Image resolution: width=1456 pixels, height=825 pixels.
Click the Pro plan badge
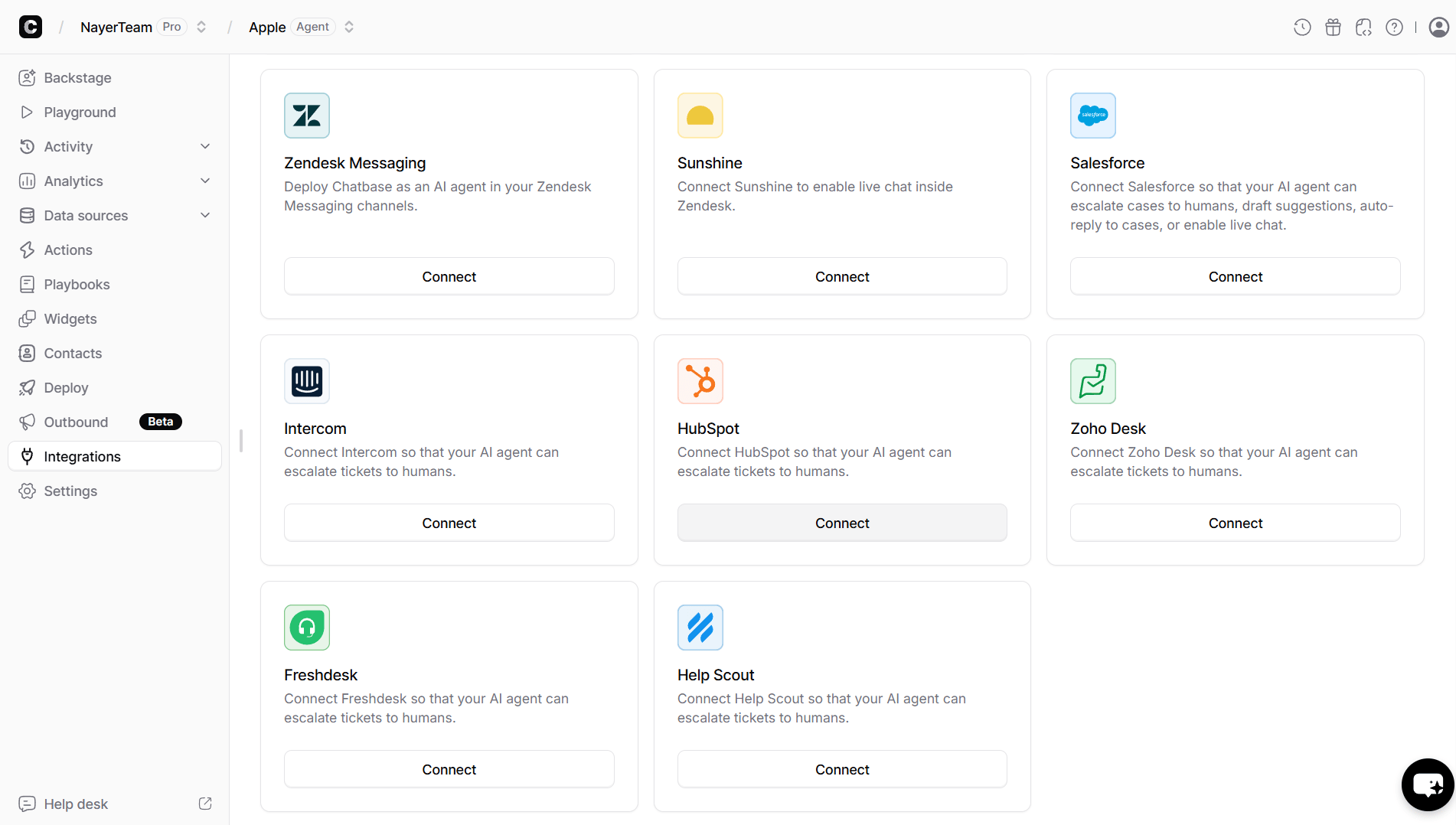pos(171,27)
